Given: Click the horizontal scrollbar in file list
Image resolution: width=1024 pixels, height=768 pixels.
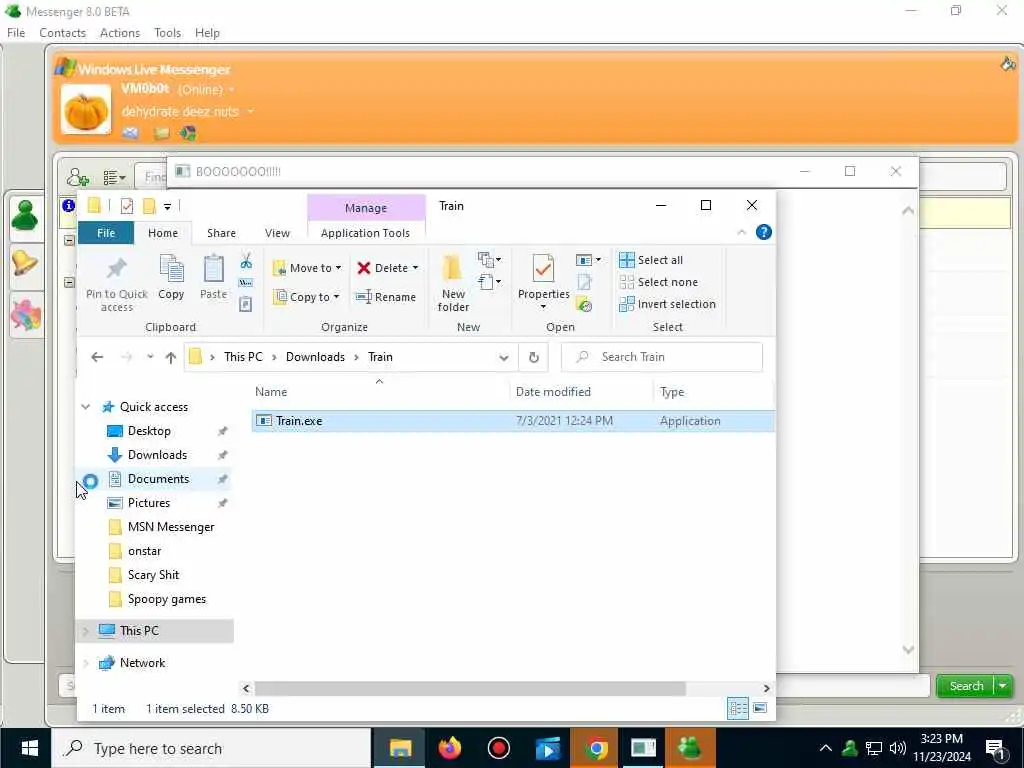Looking at the screenshot, I should coord(470,688).
